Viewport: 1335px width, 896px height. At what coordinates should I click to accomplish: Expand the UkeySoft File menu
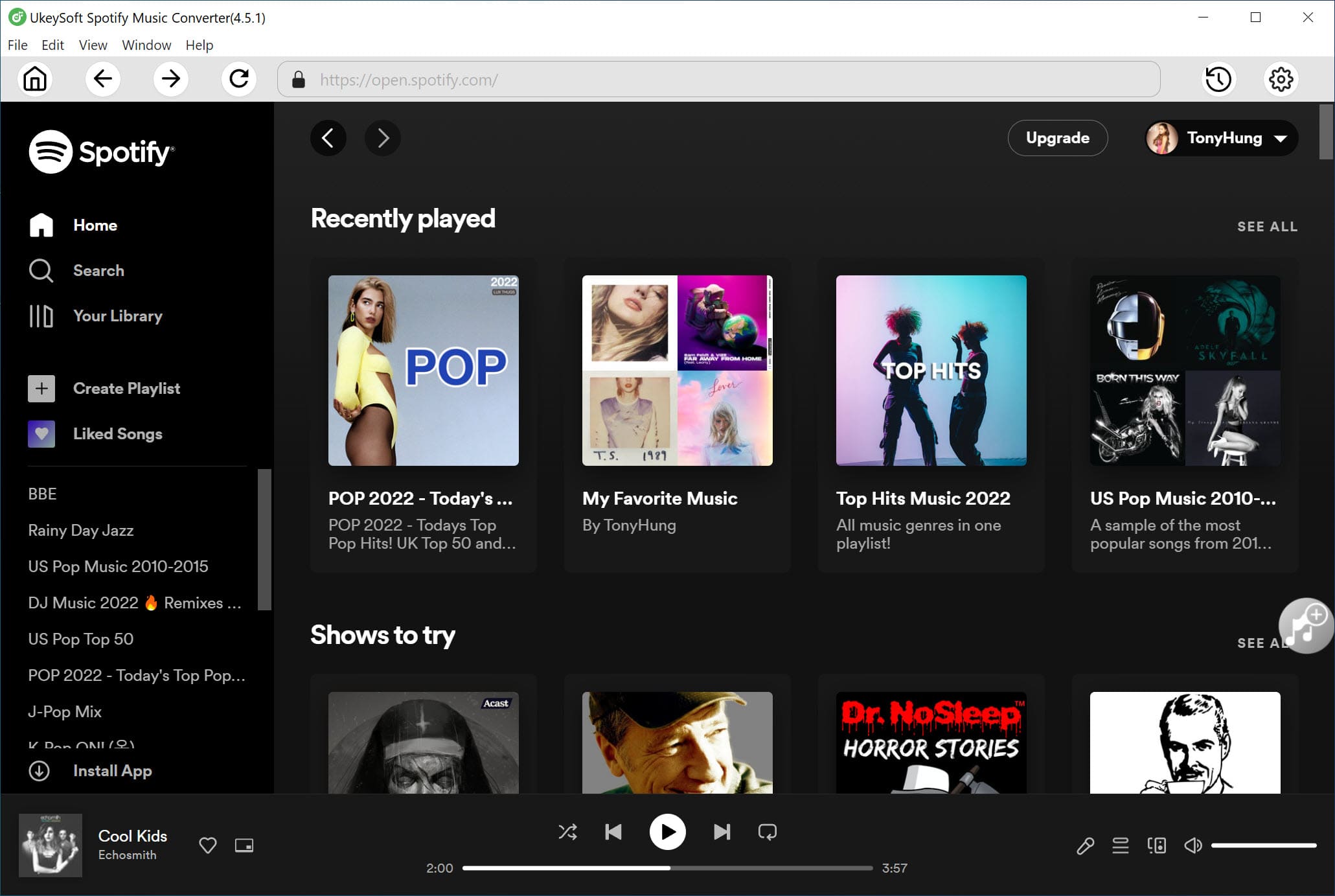click(x=17, y=44)
